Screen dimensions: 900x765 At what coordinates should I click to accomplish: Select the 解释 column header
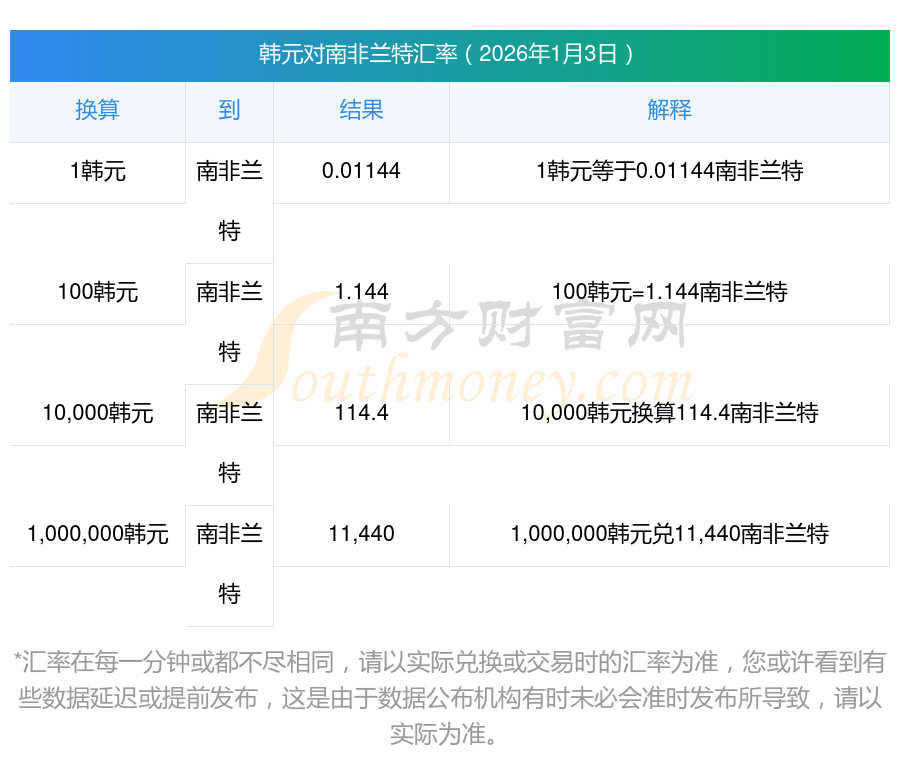pyautogui.click(x=669, y=110)
